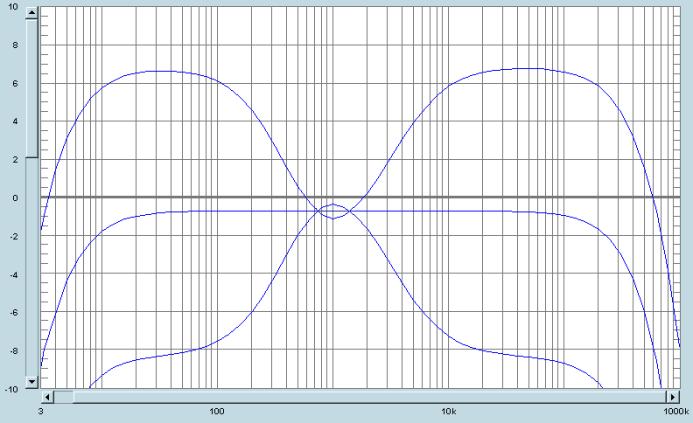
Task: Click the horizontal scrollbar left arrow
Action: (47, 397)
